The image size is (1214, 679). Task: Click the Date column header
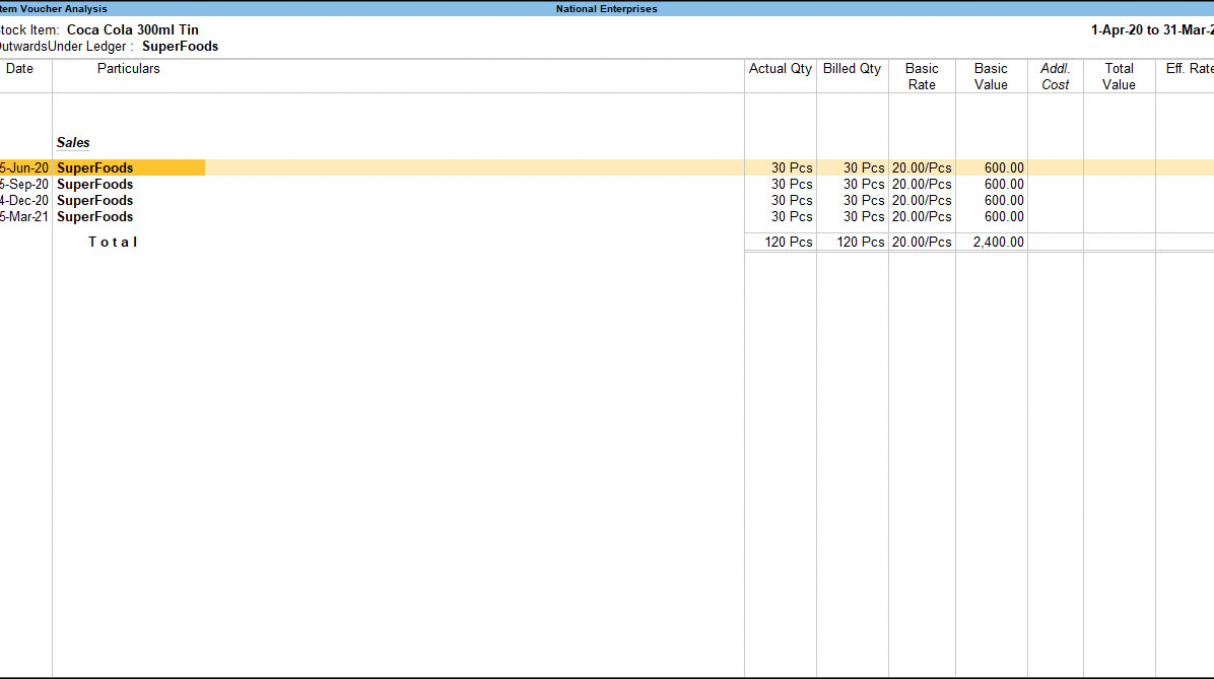click(20, 69)
